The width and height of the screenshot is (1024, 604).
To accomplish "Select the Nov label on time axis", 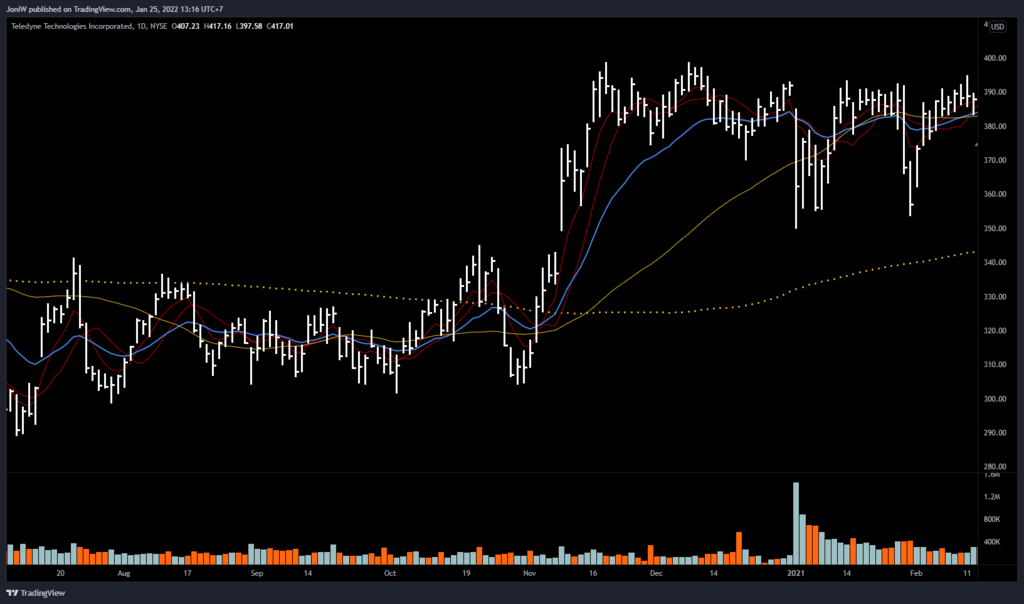I will tap(530, 575).
